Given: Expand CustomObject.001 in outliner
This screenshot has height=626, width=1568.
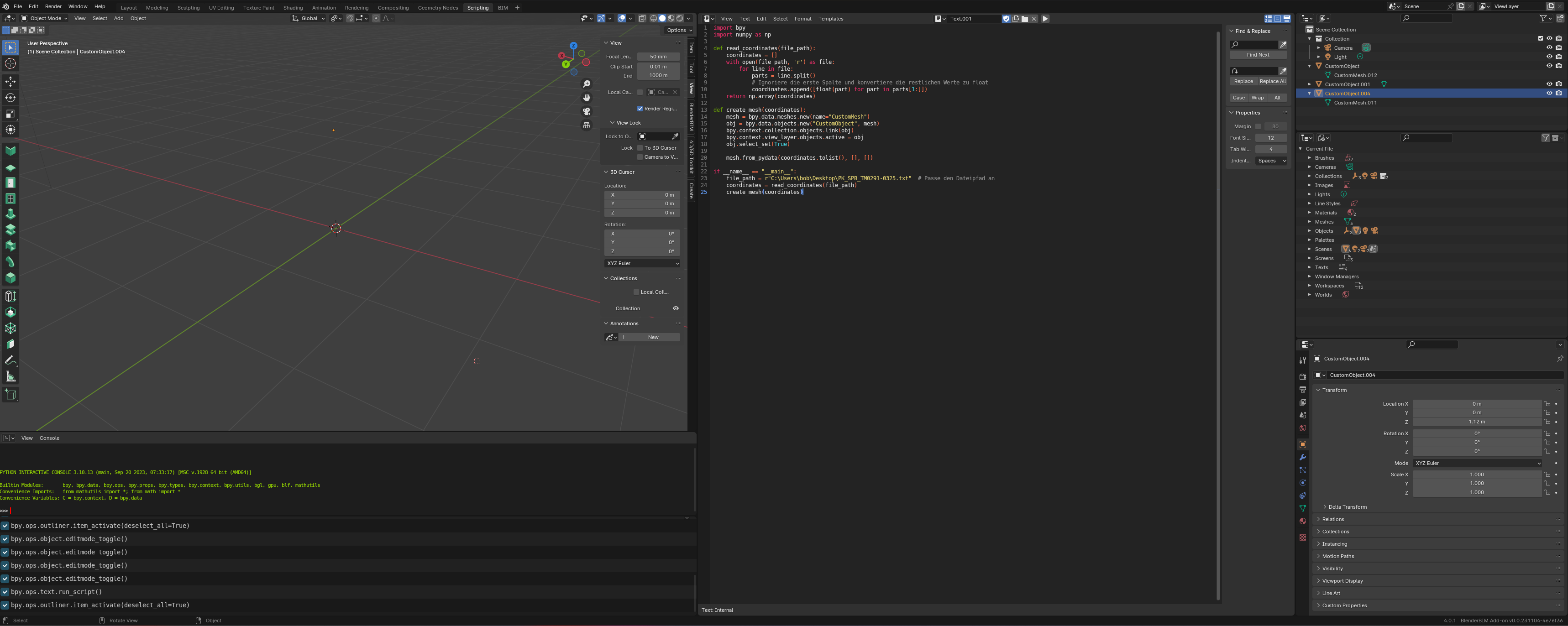Looking at the screenshot, I should click(x=1310, y=84).
